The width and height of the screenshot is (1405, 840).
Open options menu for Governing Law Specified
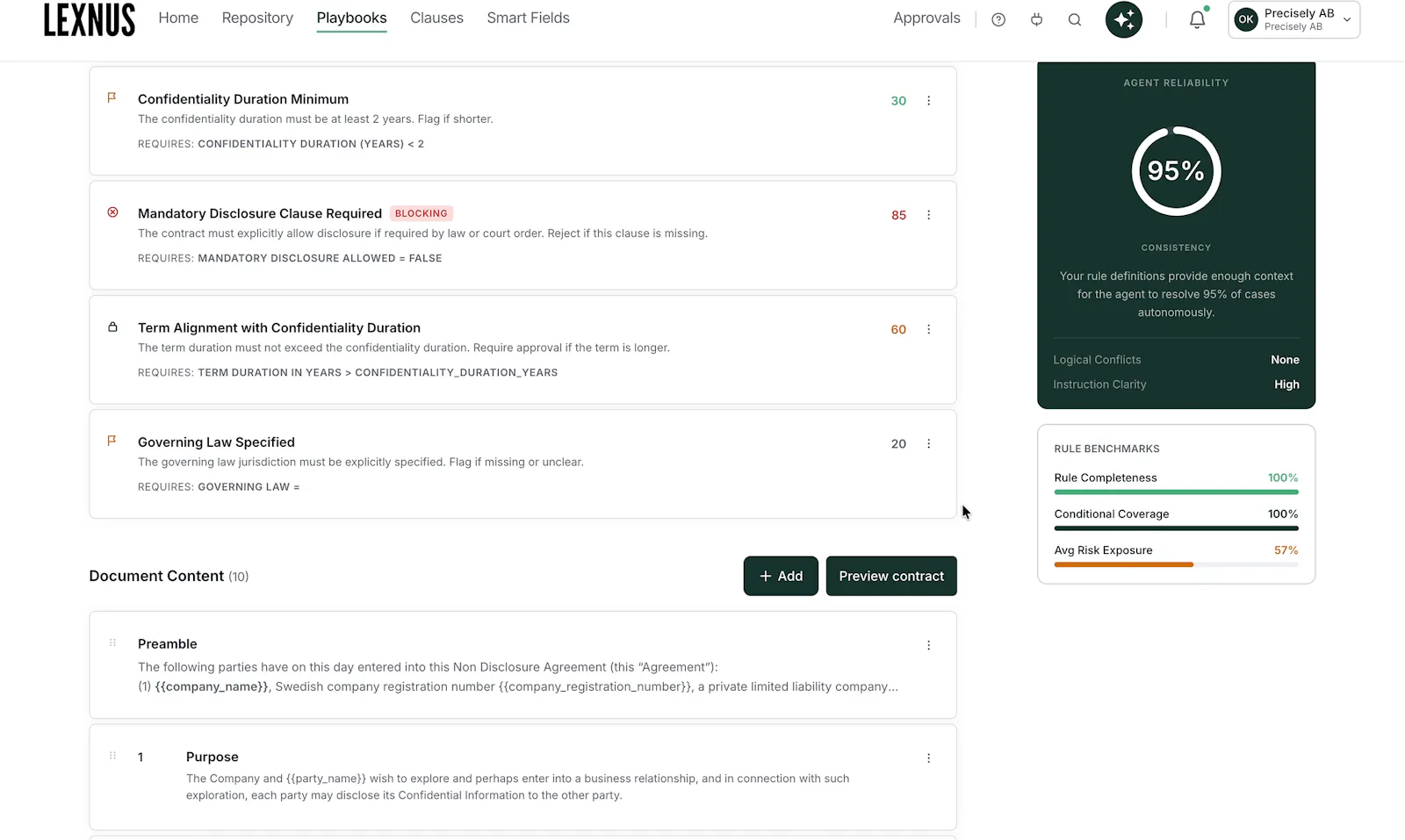[x=929, y=444]
